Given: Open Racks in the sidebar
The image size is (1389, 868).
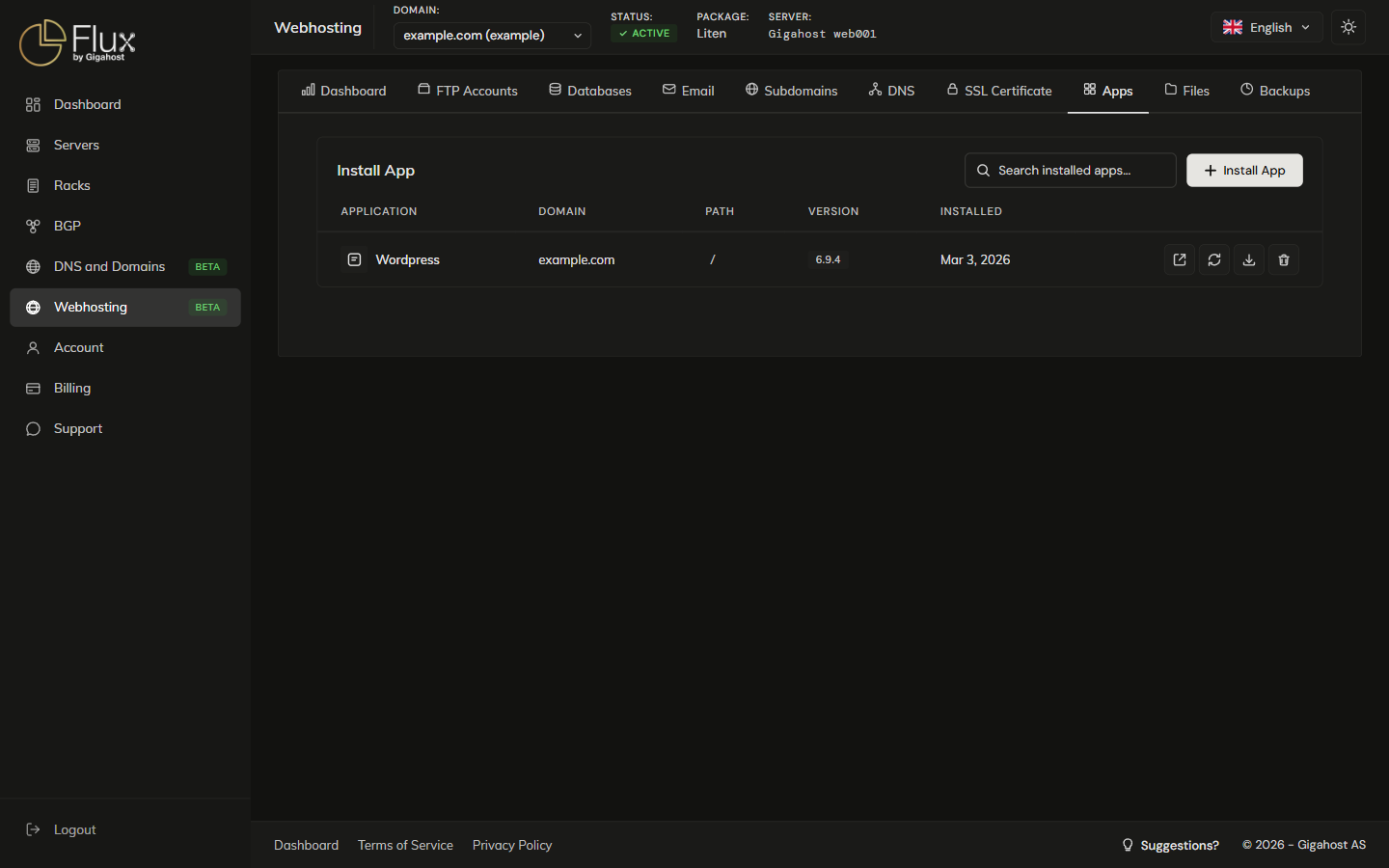Looking at the screenshot, I should tap(125, 185).
